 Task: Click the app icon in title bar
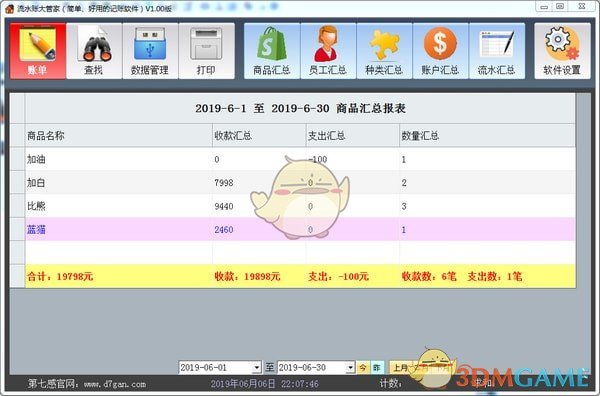coord(10,8)
